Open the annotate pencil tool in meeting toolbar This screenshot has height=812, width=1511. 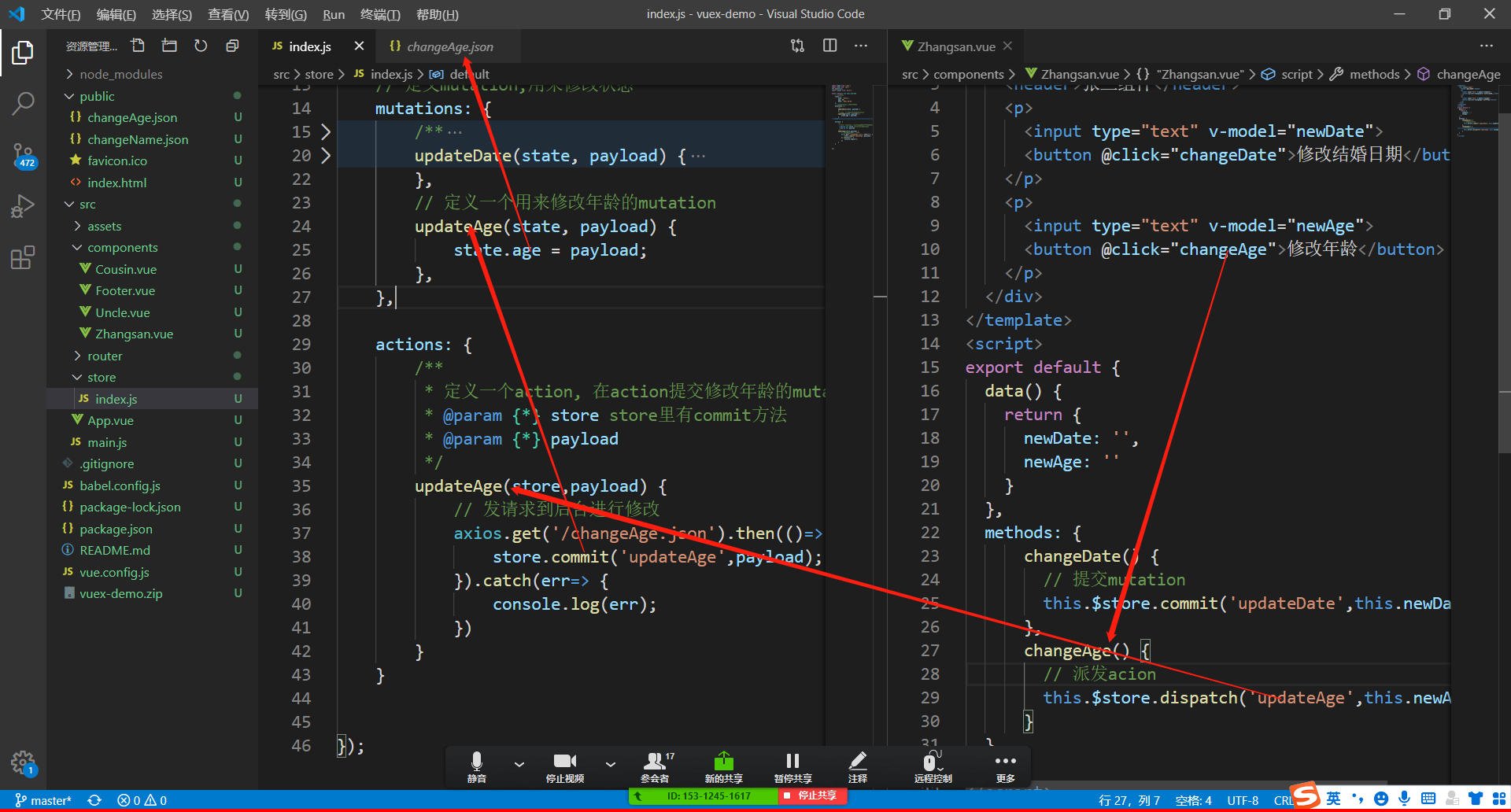pos(858,766)
